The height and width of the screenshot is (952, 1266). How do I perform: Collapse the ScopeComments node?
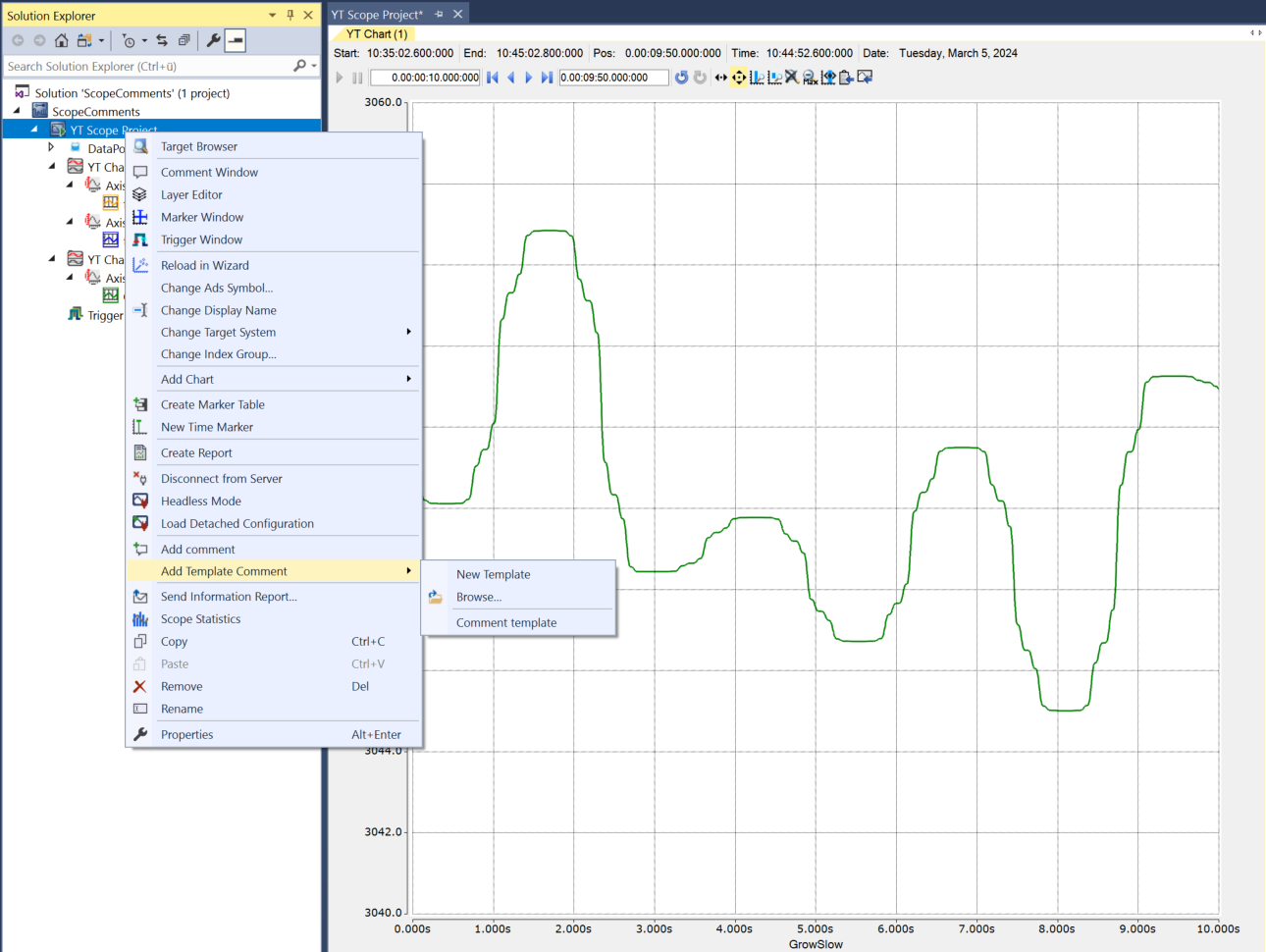pyautogui.click(x=17, y=111)
